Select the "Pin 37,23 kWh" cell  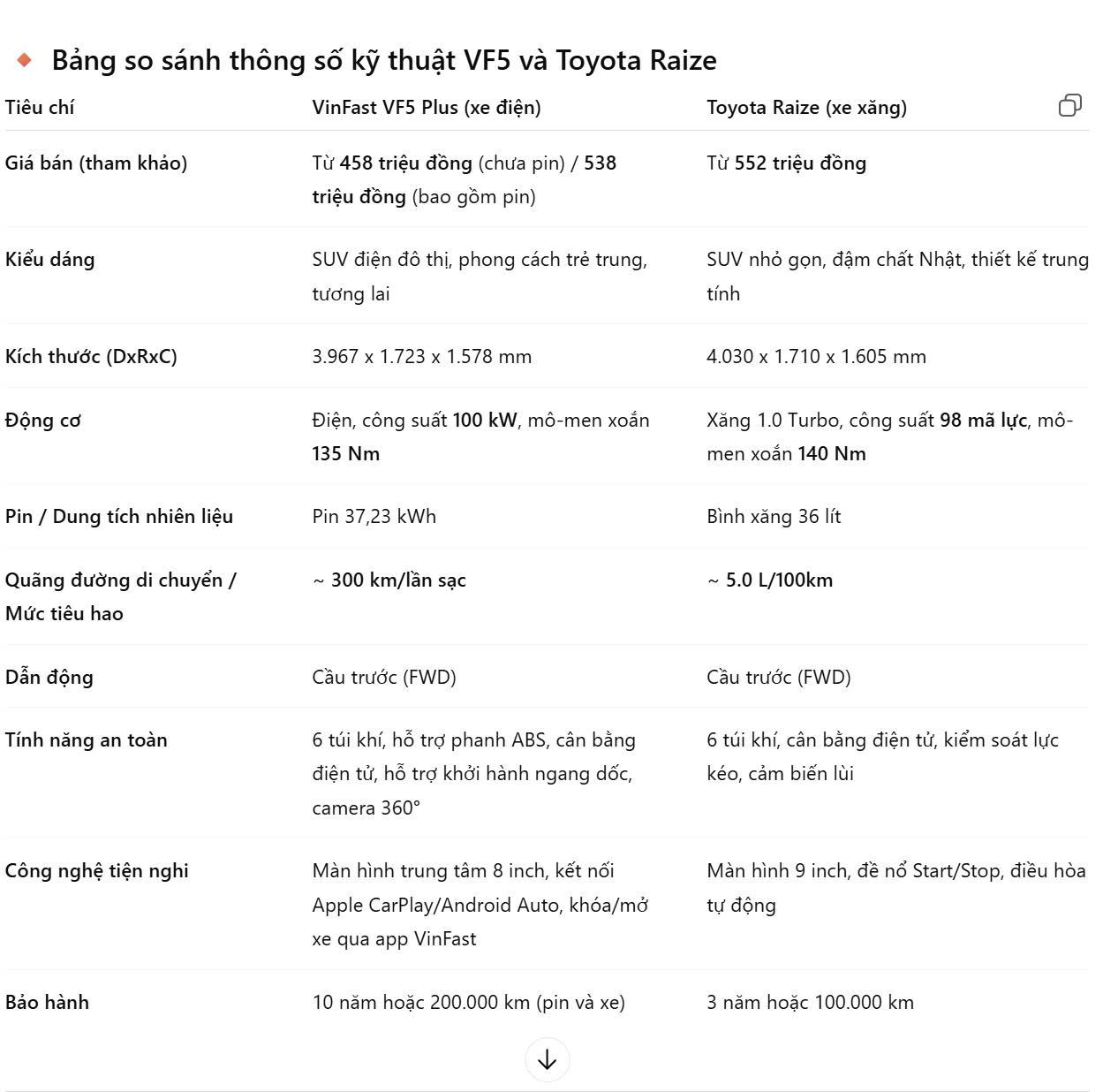[374, 517]
